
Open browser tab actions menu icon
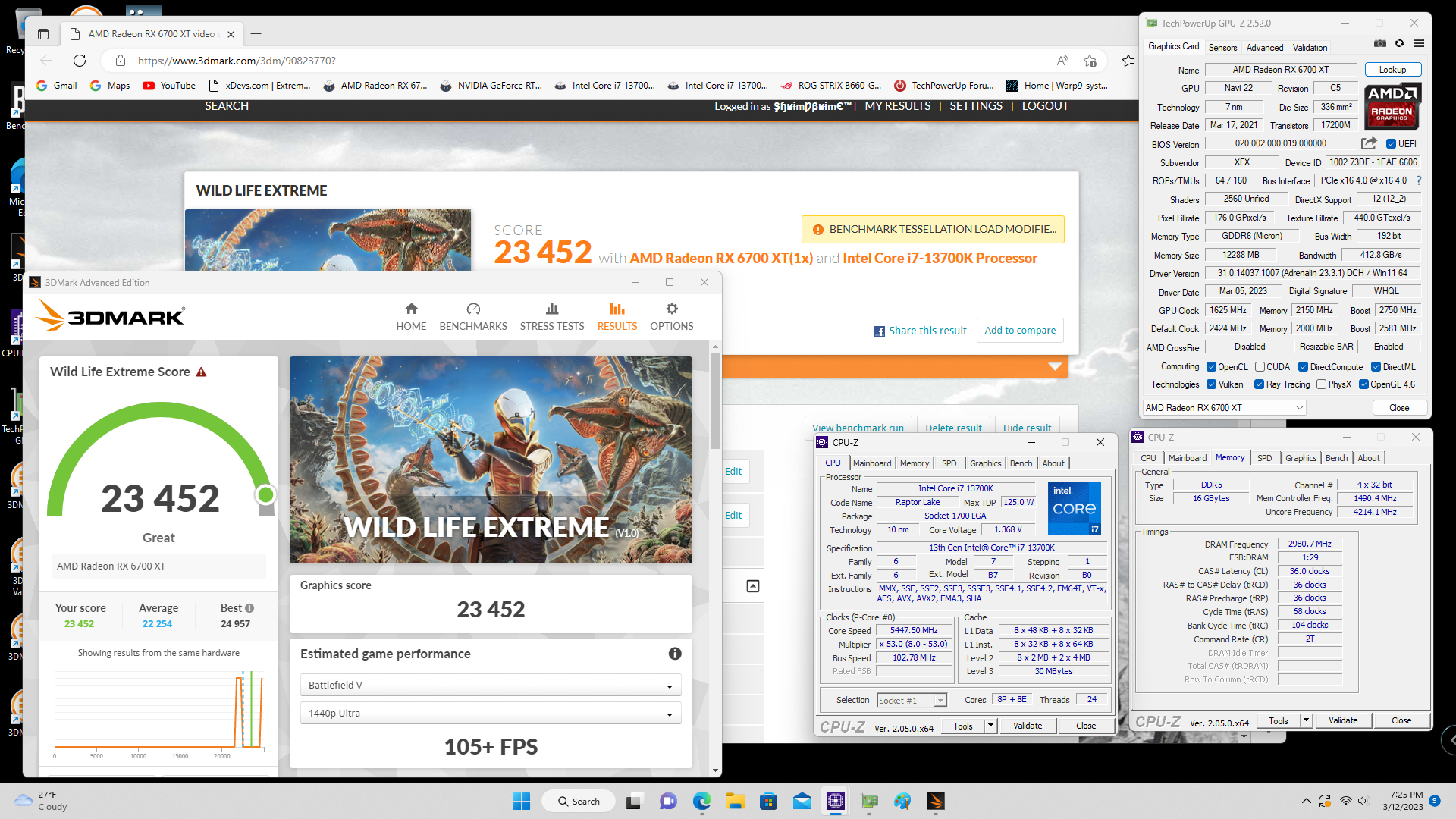[x=43, y=33]
